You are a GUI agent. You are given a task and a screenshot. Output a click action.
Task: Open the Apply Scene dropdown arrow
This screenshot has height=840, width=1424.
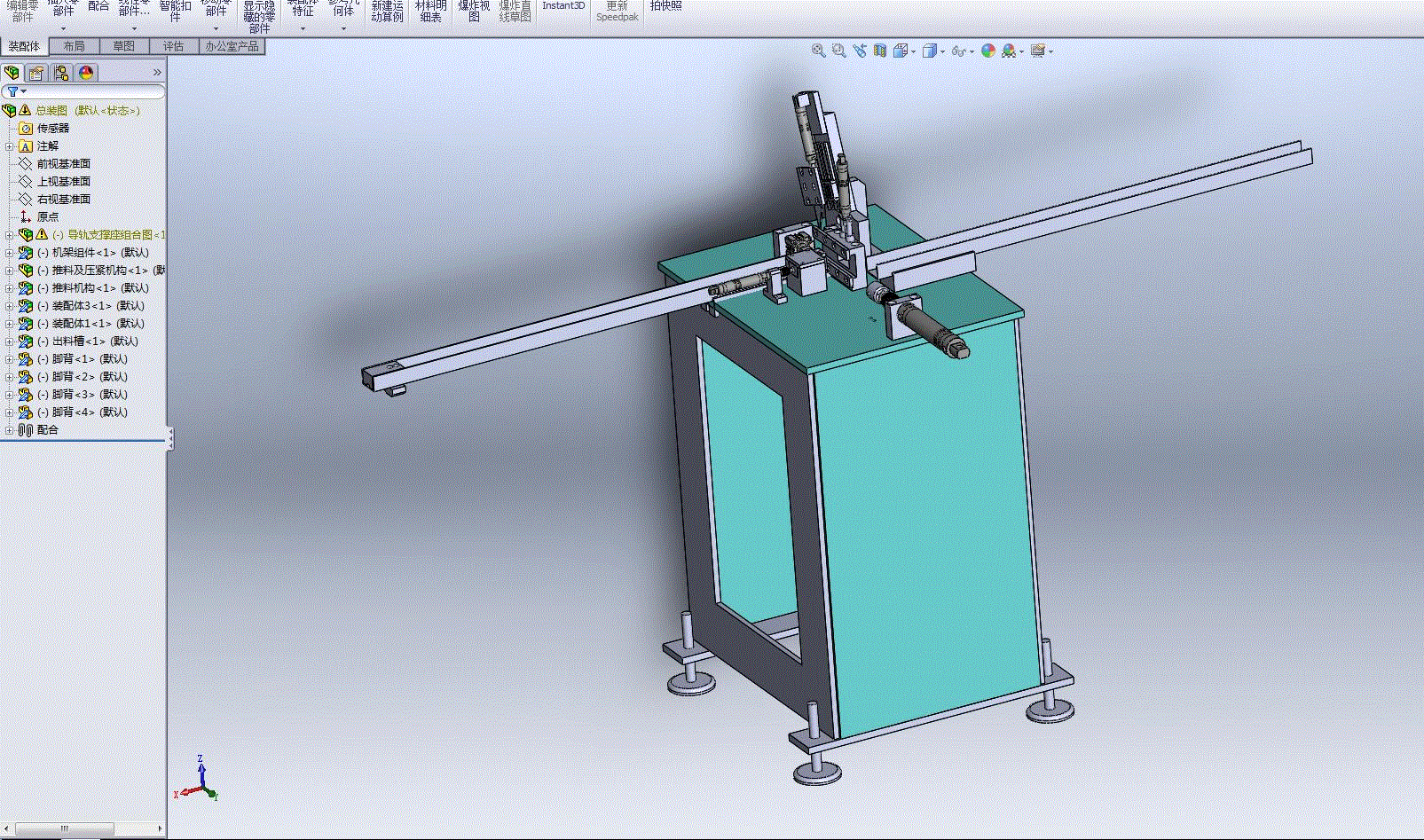point(1021,51)
